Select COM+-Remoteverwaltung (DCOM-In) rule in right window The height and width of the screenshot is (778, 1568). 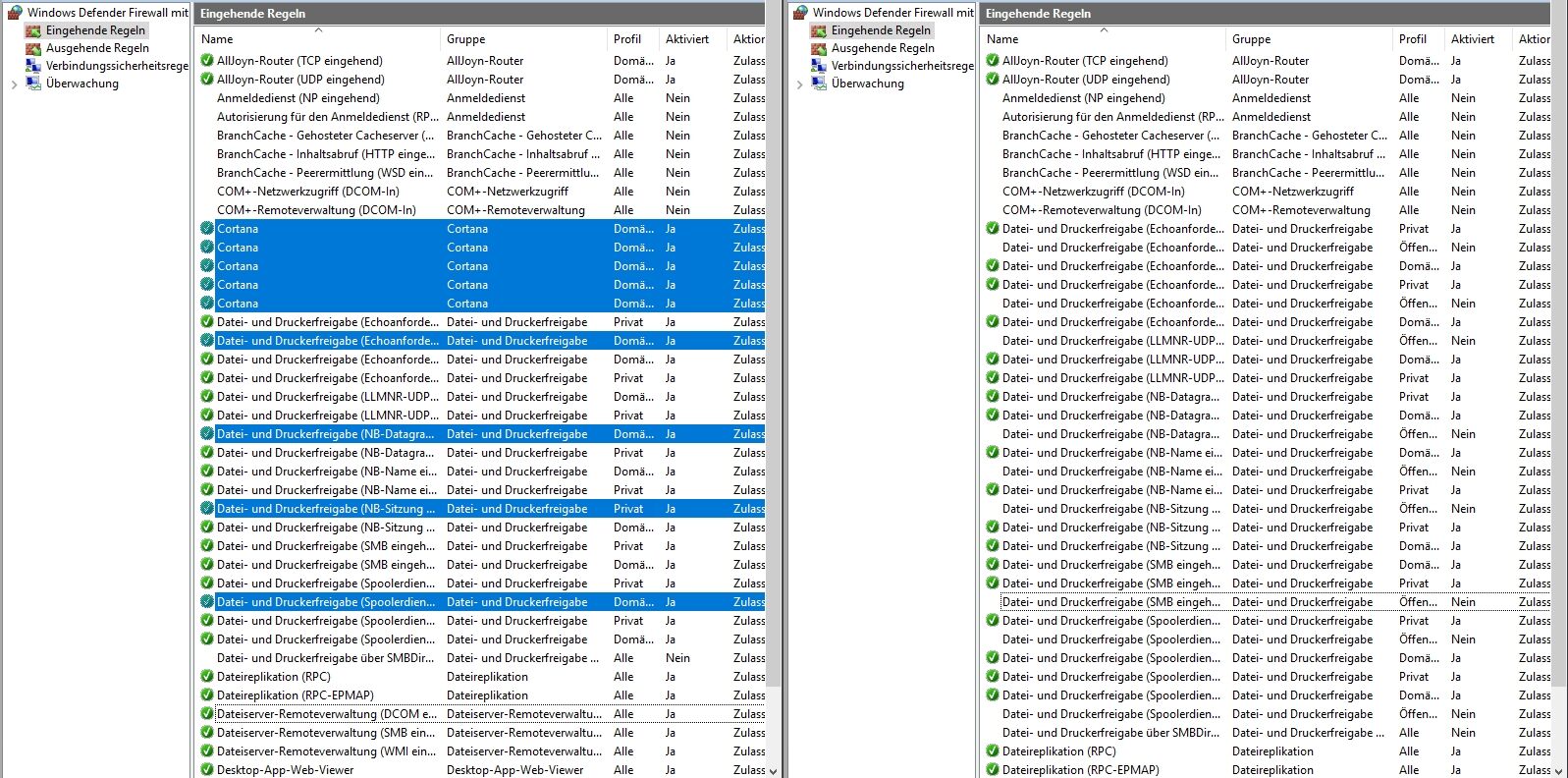[1102, 210]
